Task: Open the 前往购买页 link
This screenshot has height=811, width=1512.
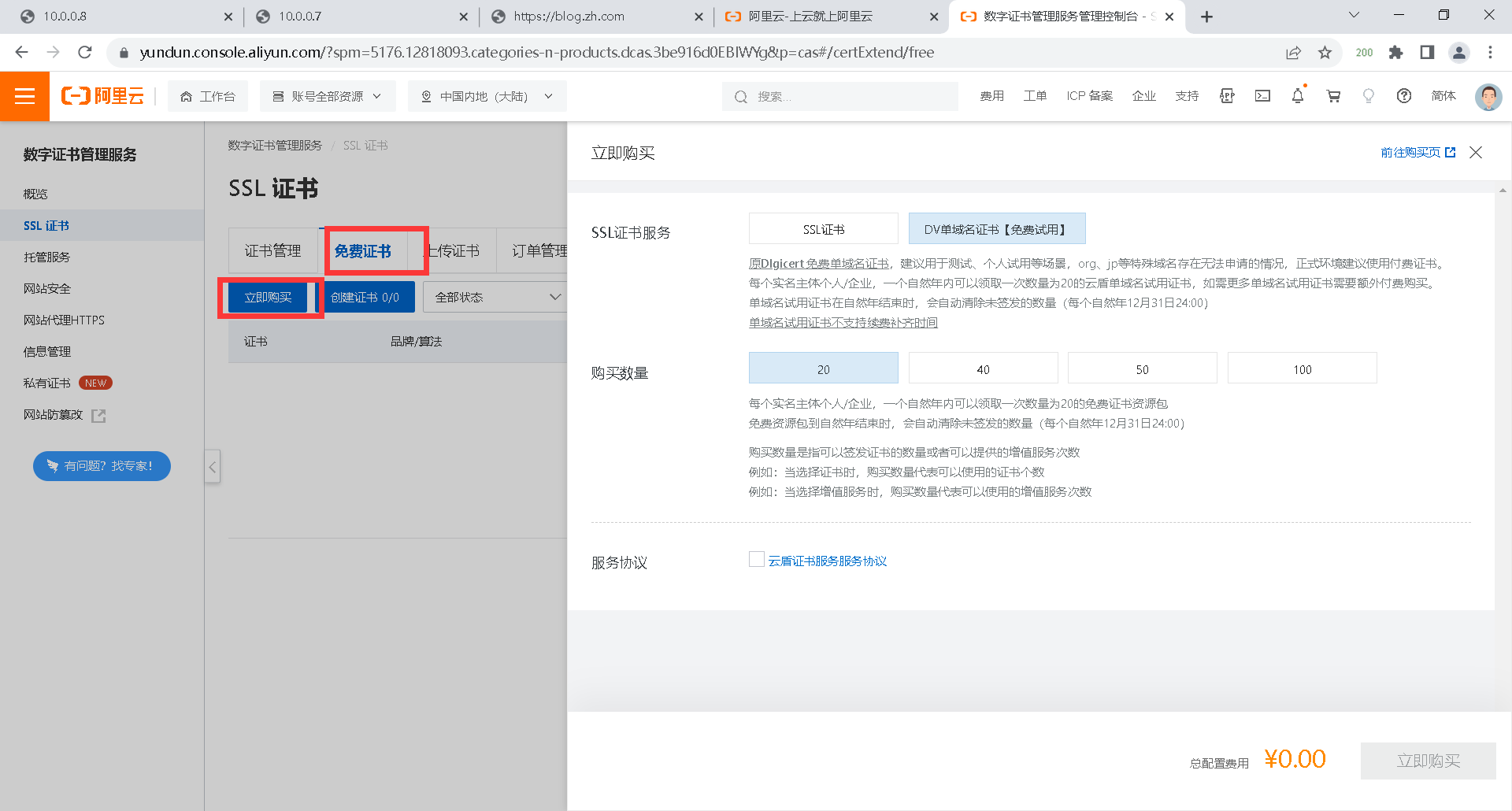Action: tap(1417, 153)
